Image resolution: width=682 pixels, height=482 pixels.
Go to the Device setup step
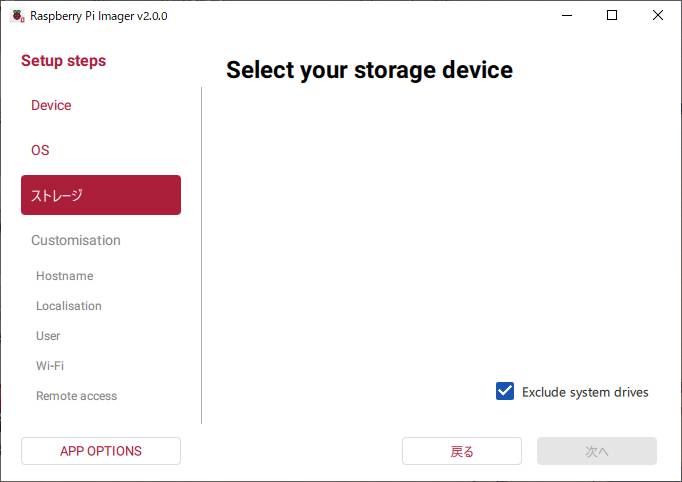pos(51,105)
